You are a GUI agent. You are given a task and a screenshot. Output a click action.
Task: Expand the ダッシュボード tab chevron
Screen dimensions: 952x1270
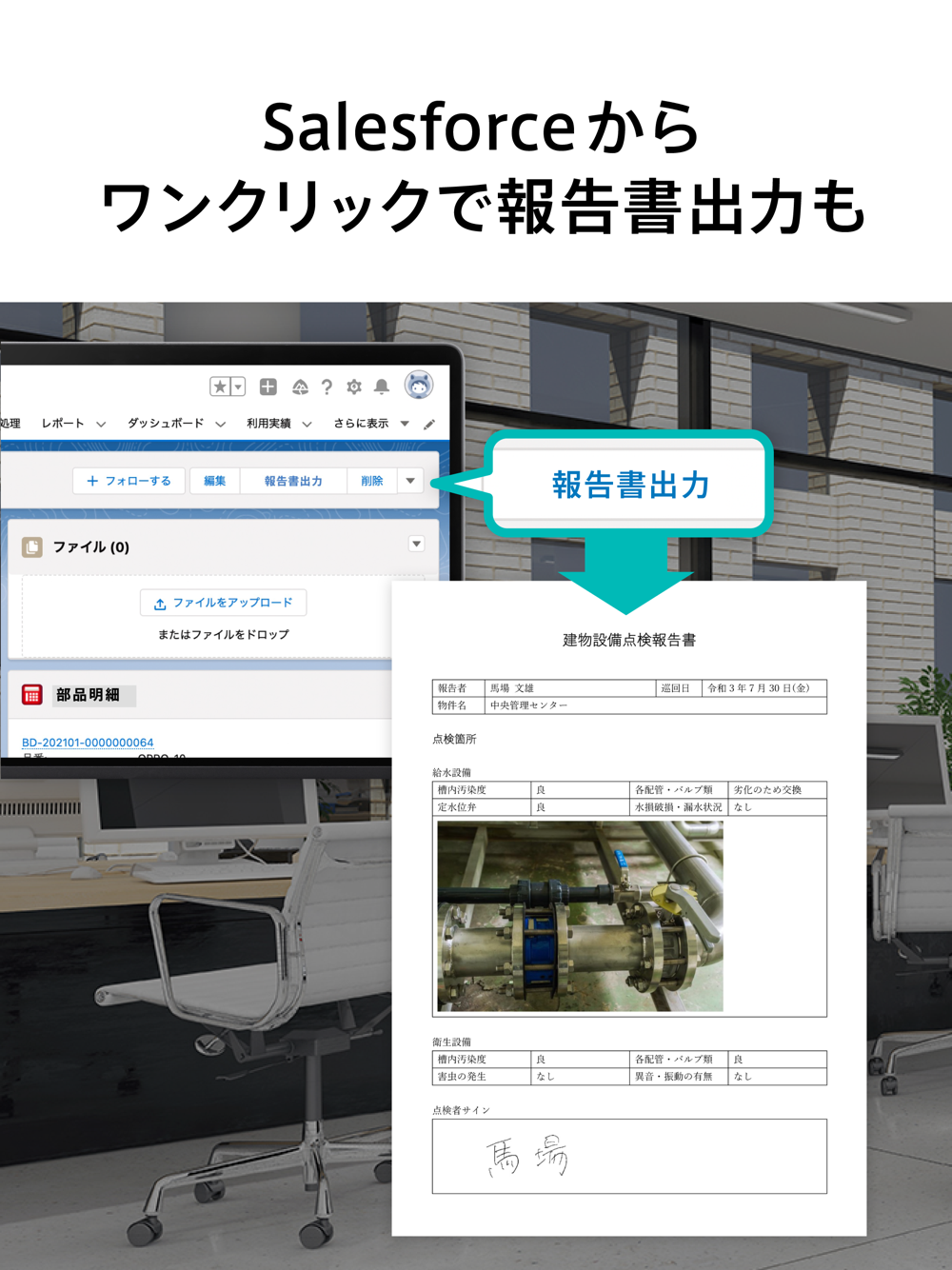(220, 425)
